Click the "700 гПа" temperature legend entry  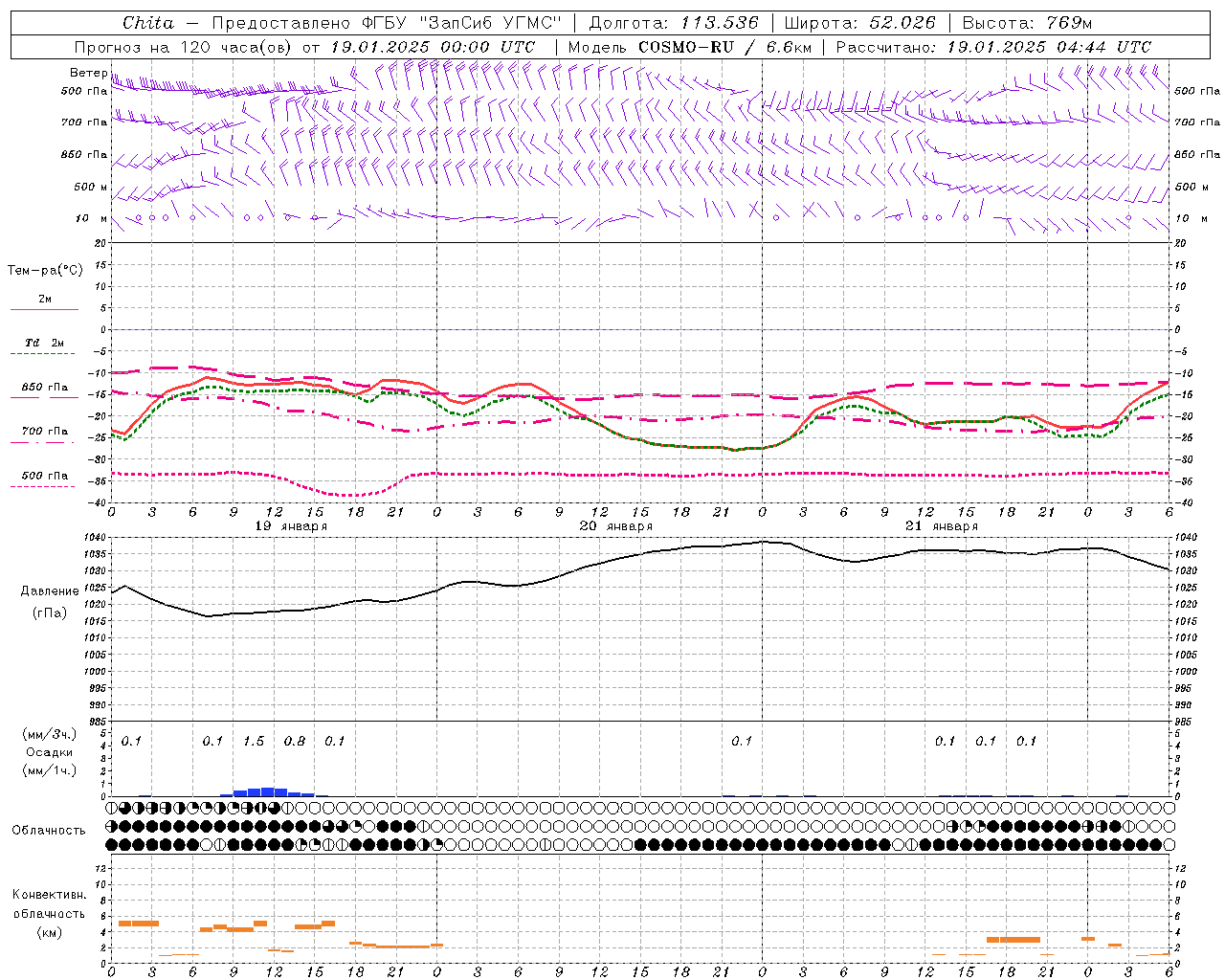click(x=45, y=432)
